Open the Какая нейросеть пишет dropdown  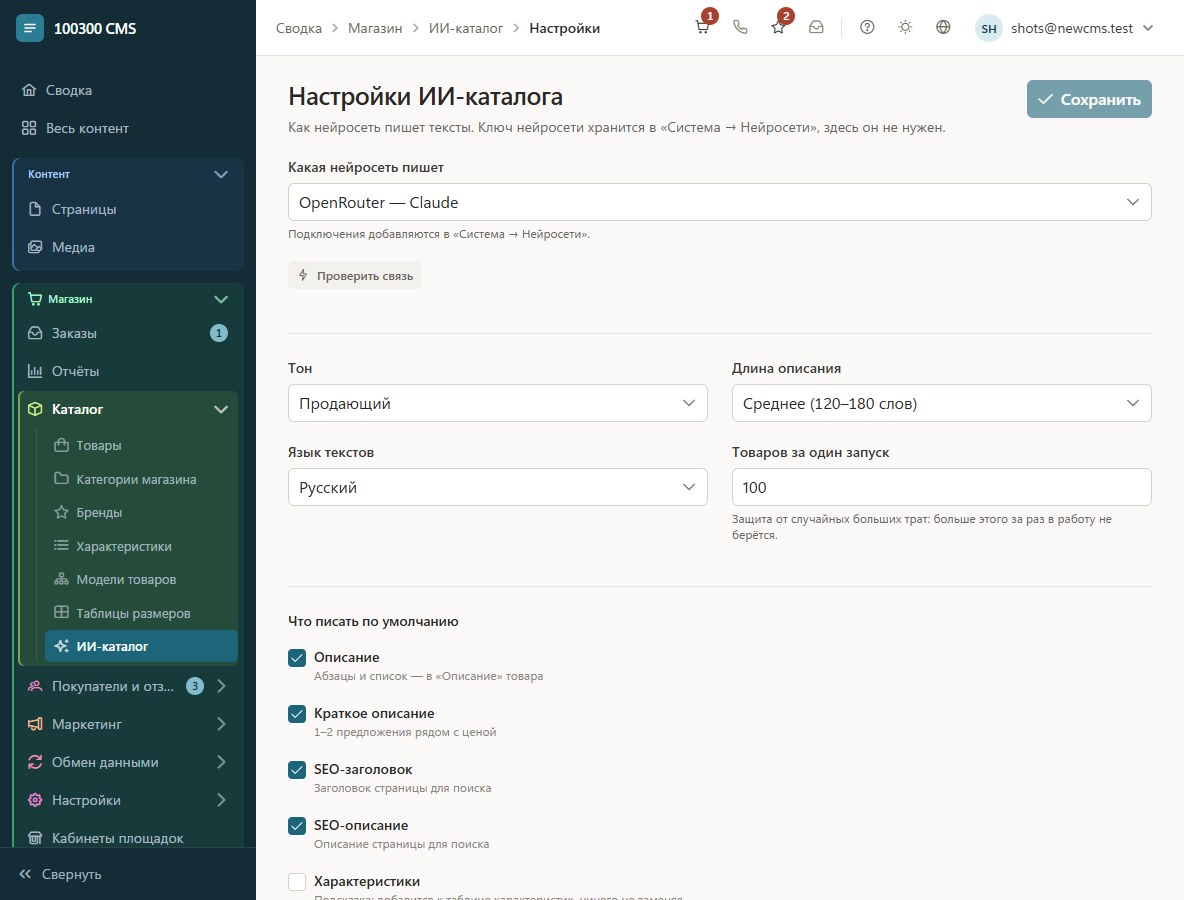tap(719, 202)
